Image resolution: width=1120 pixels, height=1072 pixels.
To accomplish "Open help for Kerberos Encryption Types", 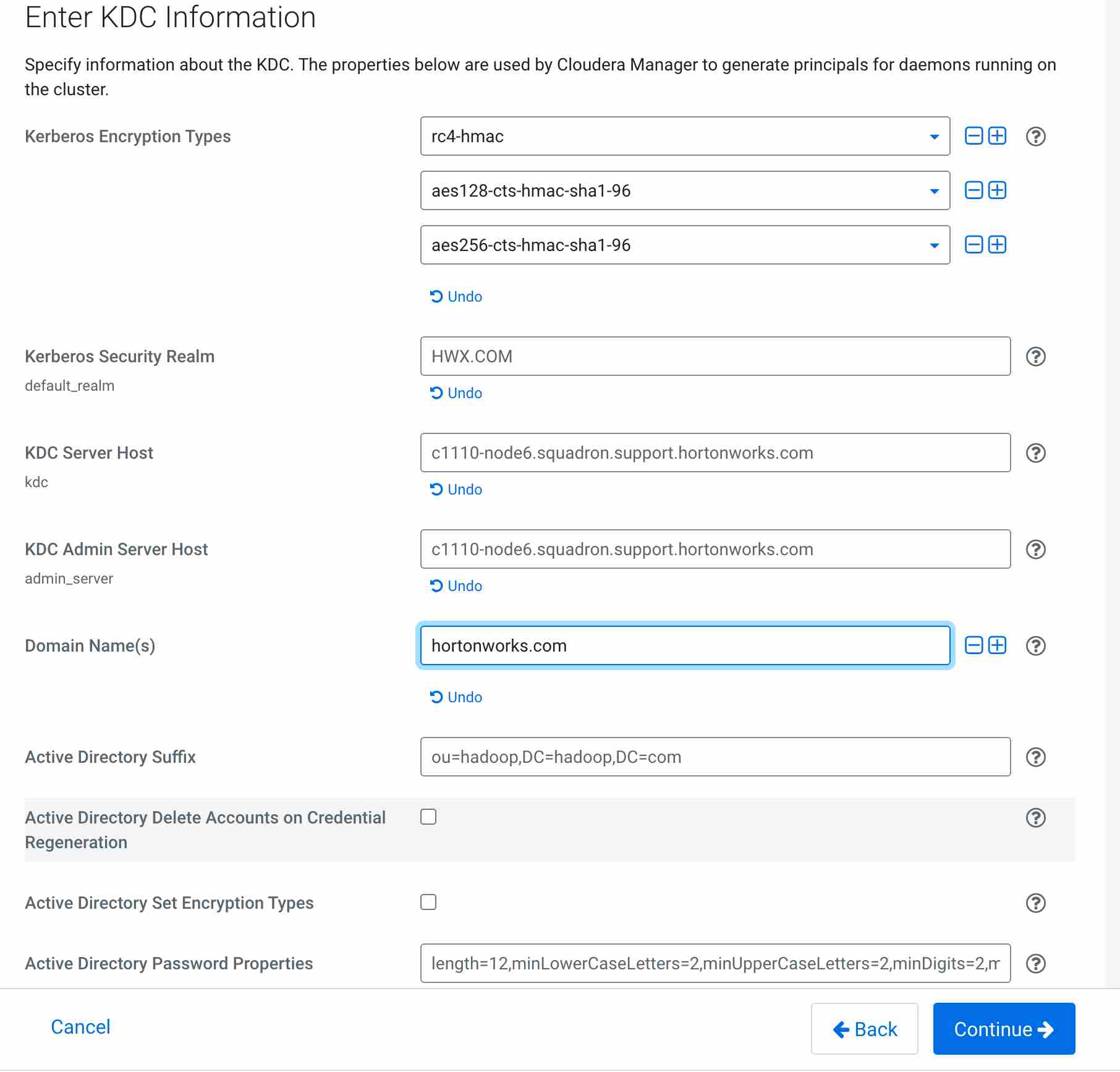I will tap(1035, 136).
